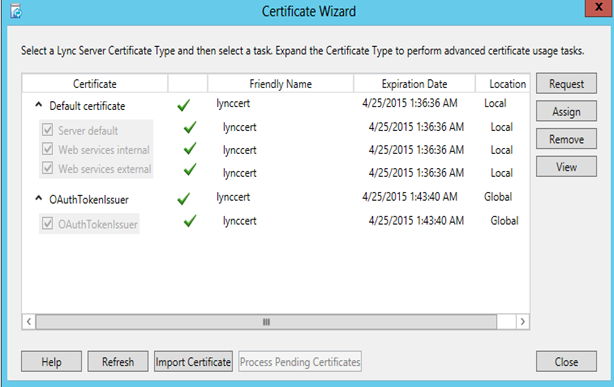
Task: Click the green checkmark in OAuthTokenIssuer child row
Action: (x=190, y=221)
